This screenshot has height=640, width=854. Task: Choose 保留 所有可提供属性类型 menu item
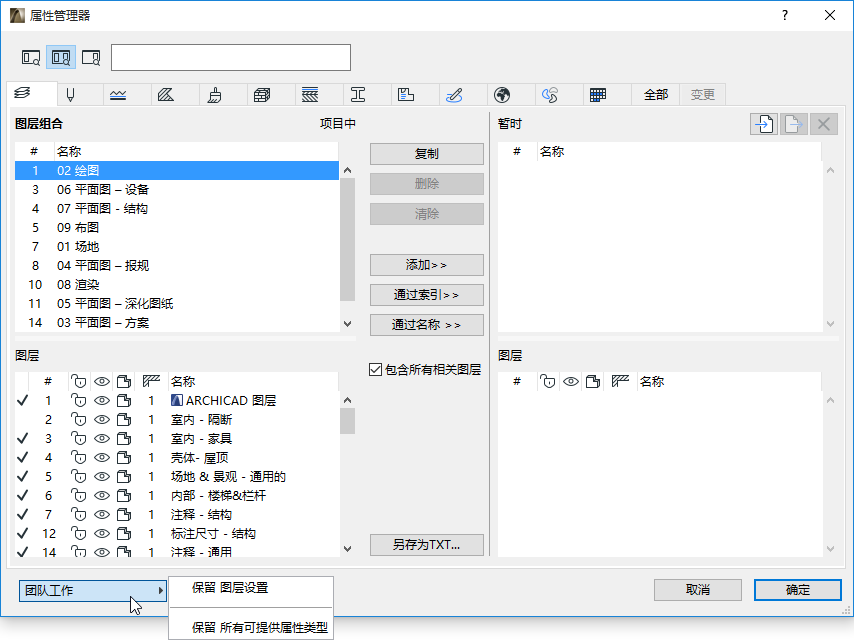click(251, 627)
